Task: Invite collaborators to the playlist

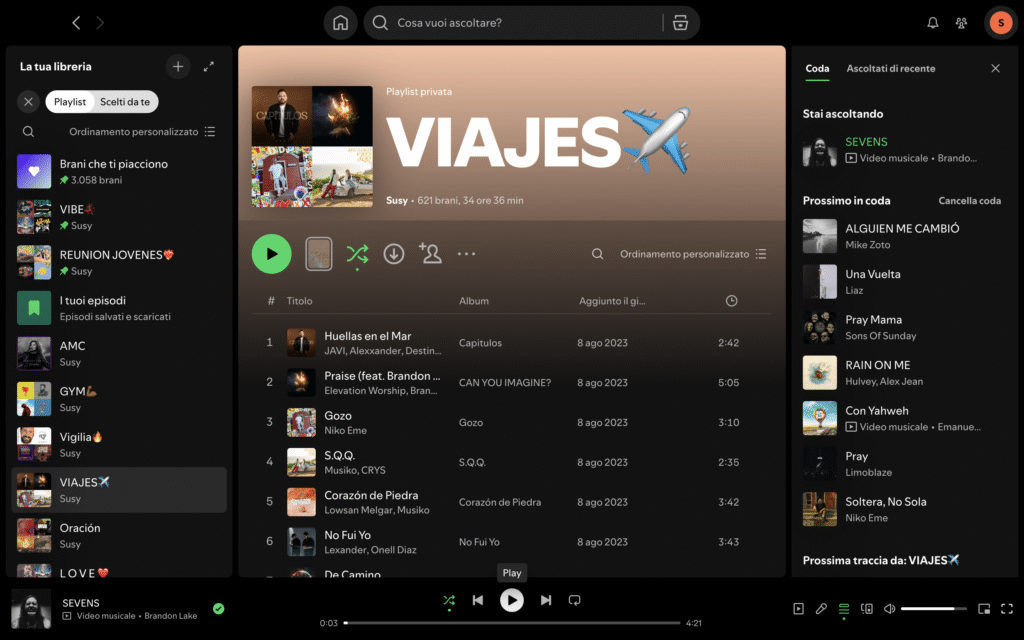Action: [x=430, y=253]
